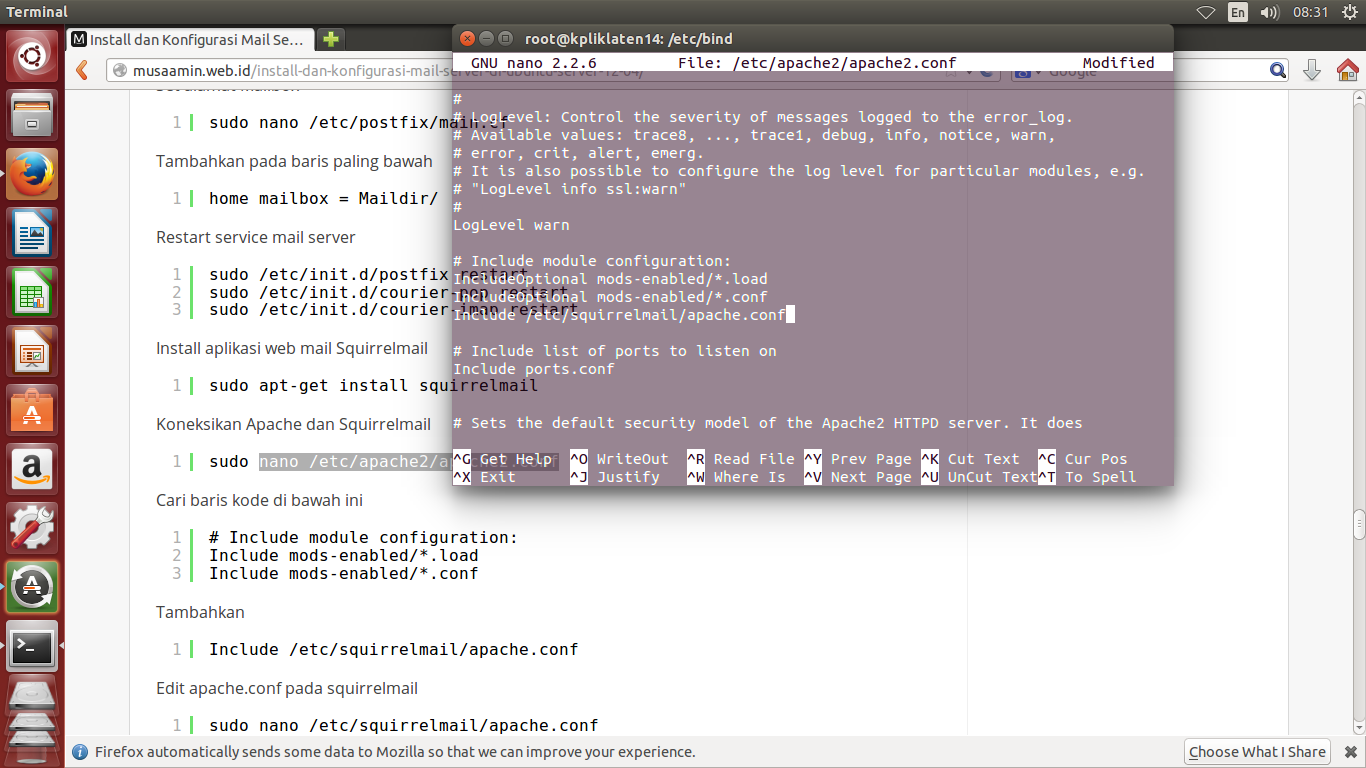Open the Amazon launcher icon
The image size is (1366, 768).
pos(33,470)
